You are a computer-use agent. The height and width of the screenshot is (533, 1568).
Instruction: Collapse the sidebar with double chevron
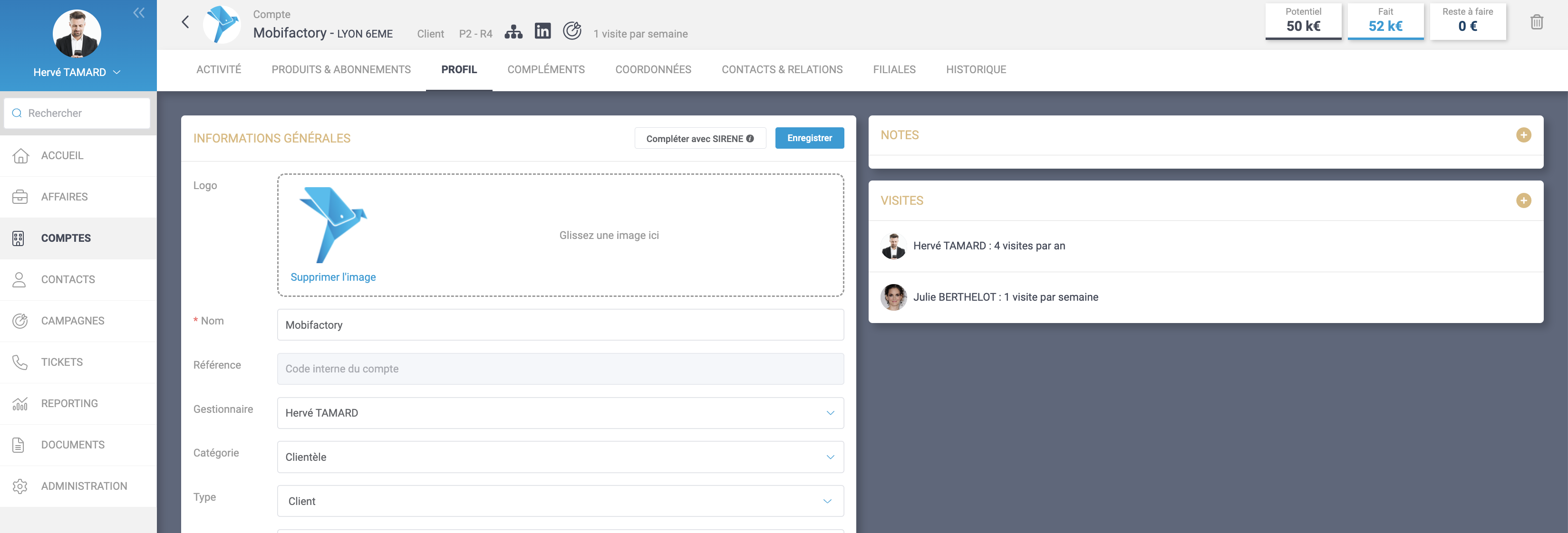click(x=139, y=13)
